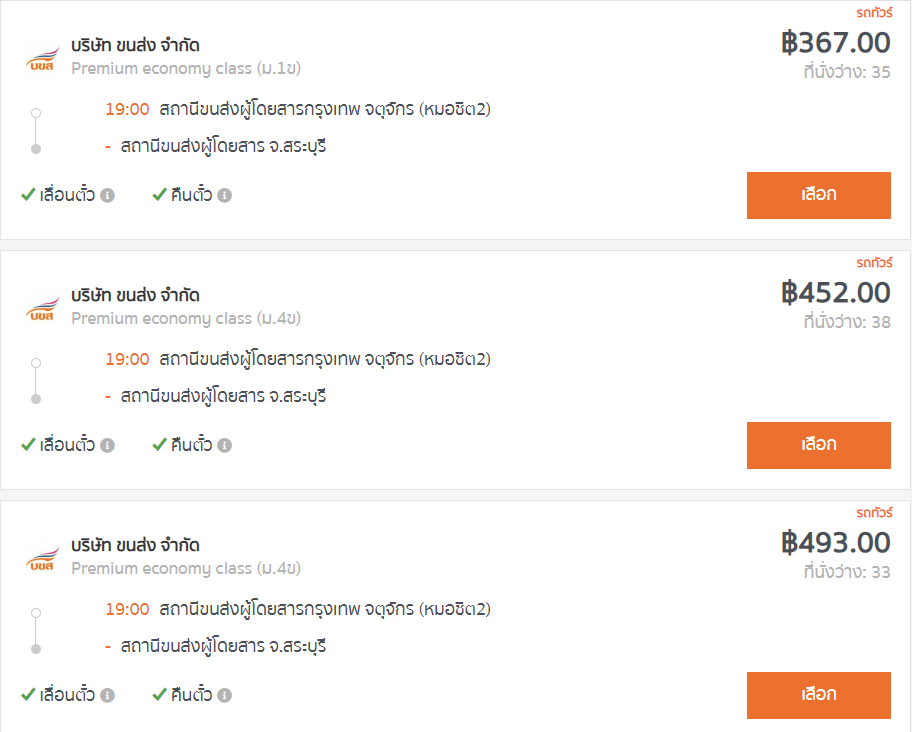Click operator logo of the ฿452.00 trip

click(x=42, y=309)
